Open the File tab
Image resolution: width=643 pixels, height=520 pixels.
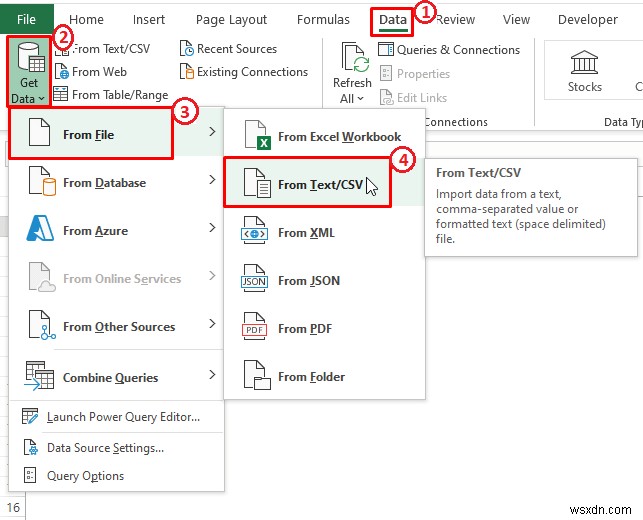(26, 19)
